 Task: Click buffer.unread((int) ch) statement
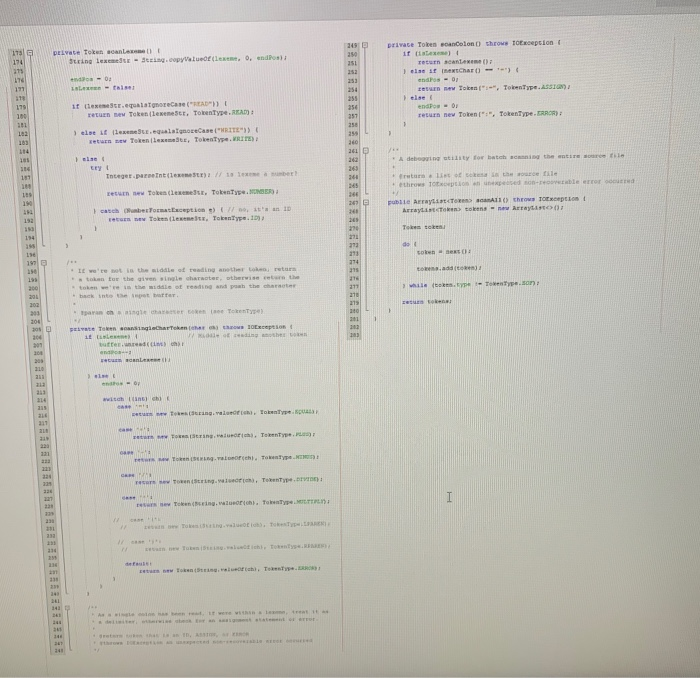(x=141, y=344)
